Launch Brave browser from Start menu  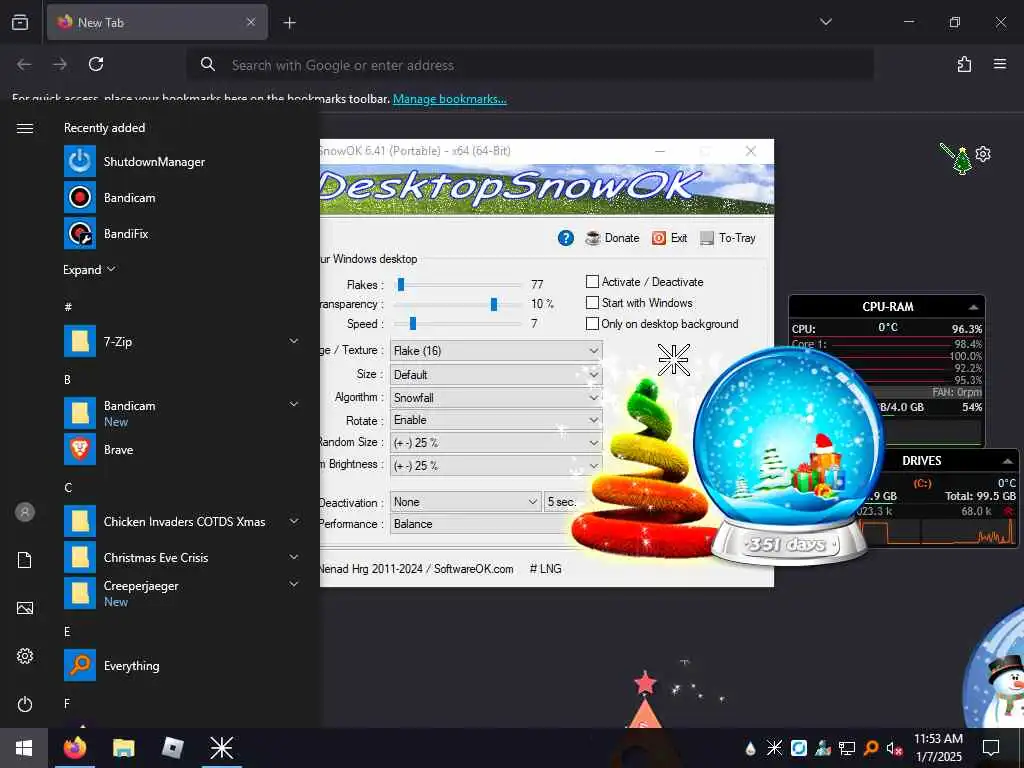click(99, 449)
